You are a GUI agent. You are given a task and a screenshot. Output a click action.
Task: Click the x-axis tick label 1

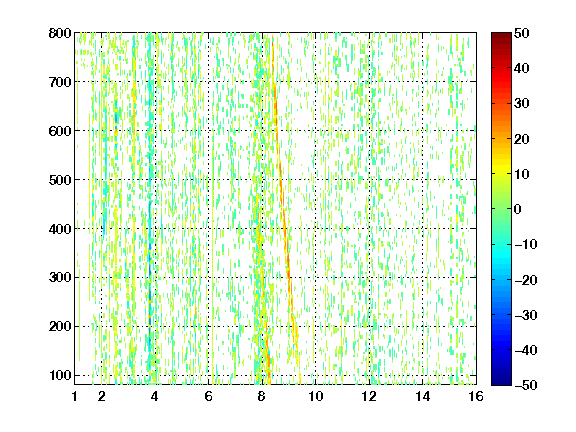[x=75, y=396]
